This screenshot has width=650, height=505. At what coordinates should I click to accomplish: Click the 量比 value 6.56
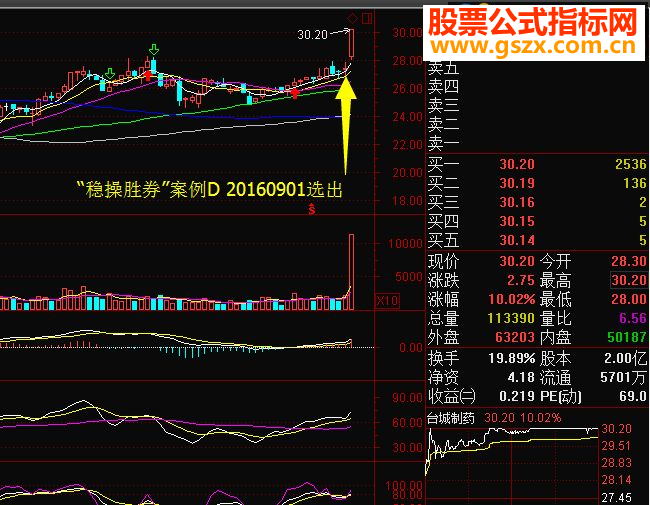(x=633, y=319)
